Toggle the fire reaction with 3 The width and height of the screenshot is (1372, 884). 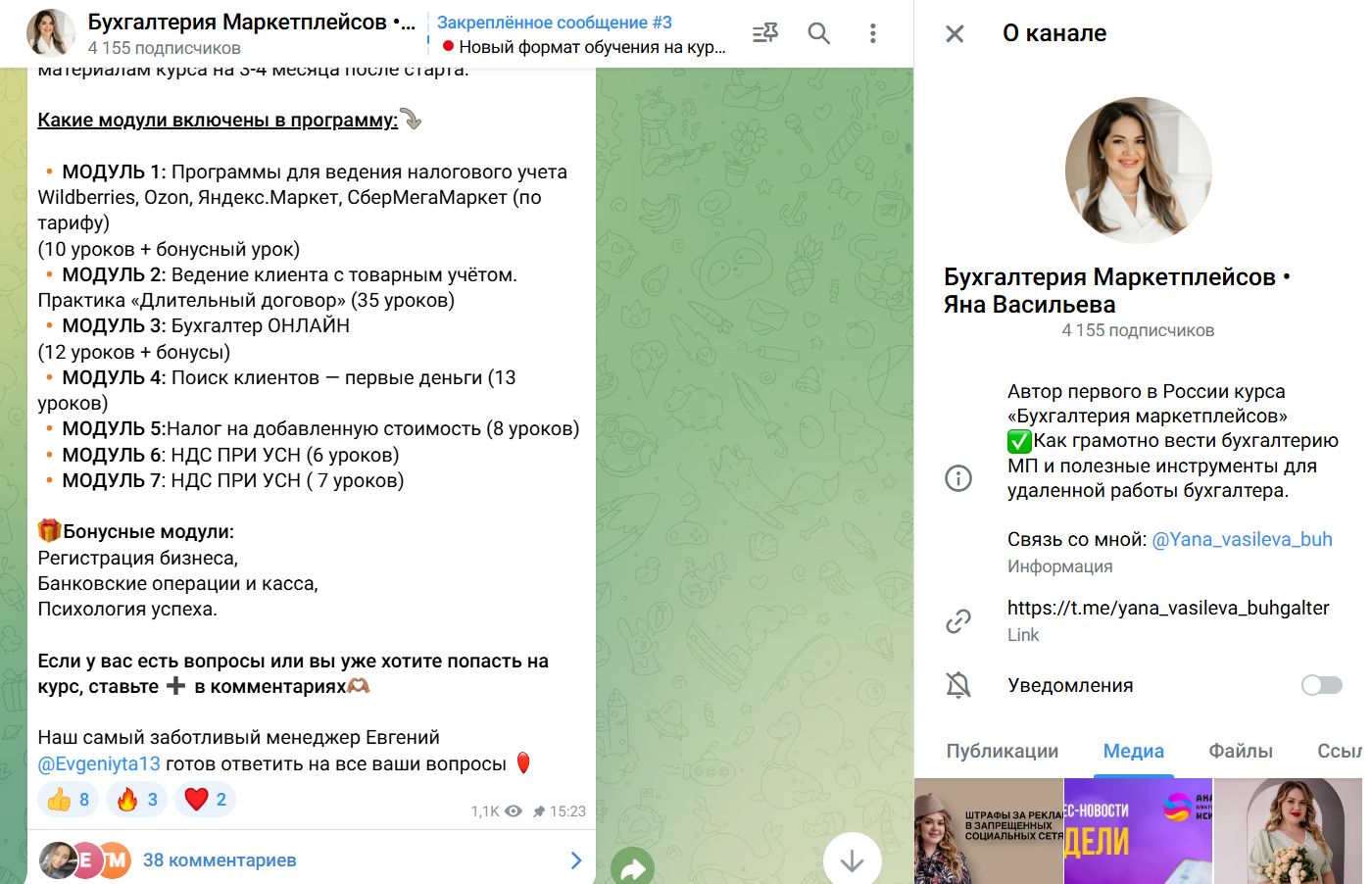click(x=137, y=800)
